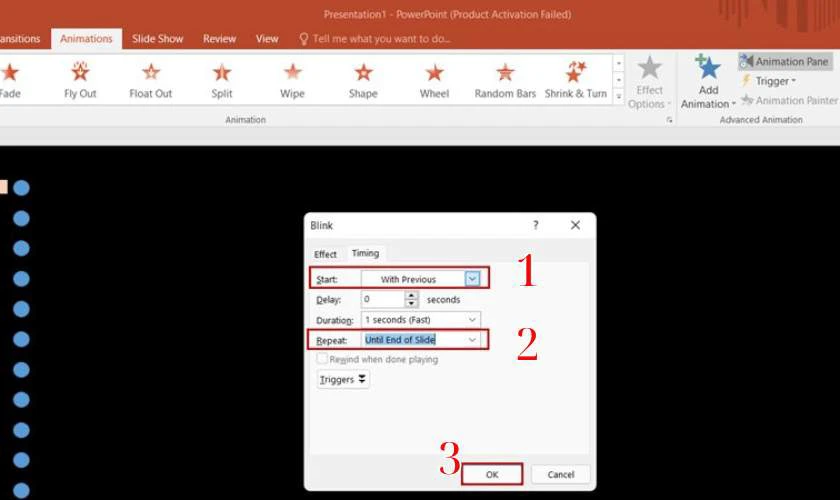
Task: Open the Duration dropdown list
Action: click(x=472, y=319)
